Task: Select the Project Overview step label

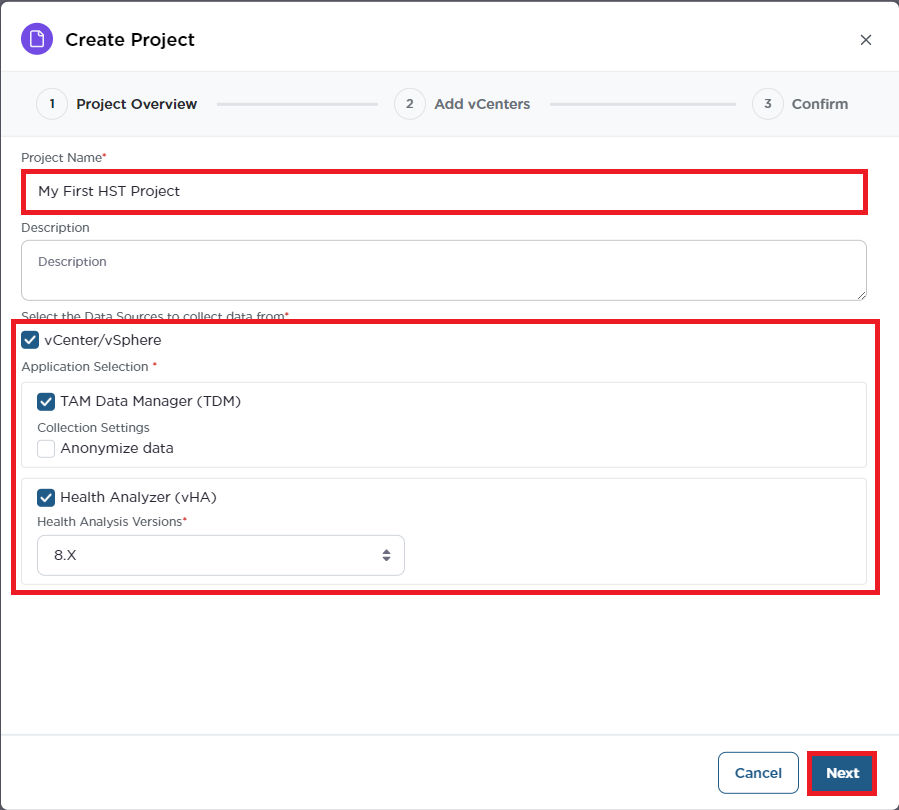Action: [x=137, y=104]
